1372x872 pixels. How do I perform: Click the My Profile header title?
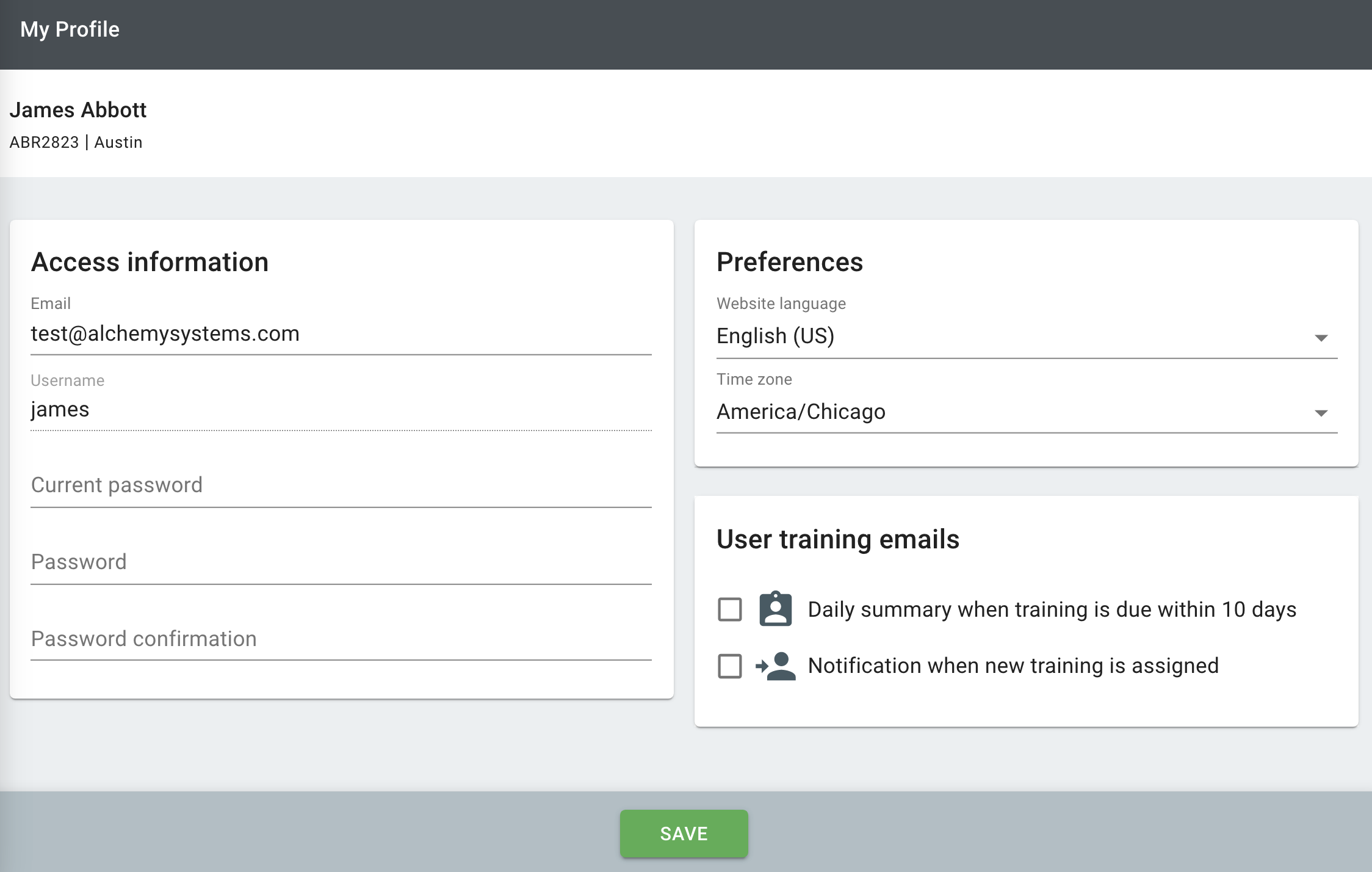[70, 29]
